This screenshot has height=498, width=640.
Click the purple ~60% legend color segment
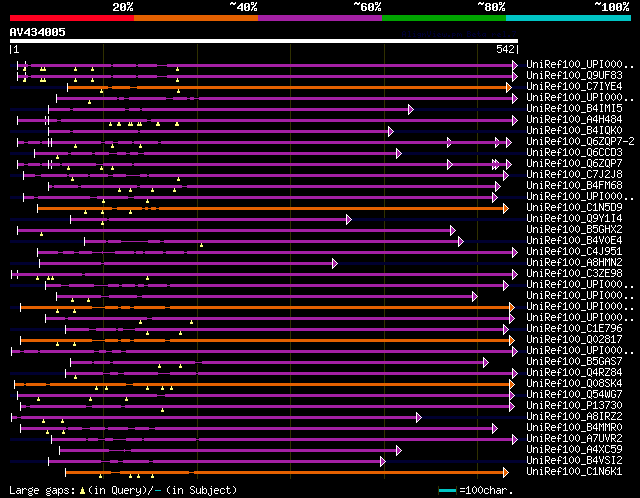point(320,18)
